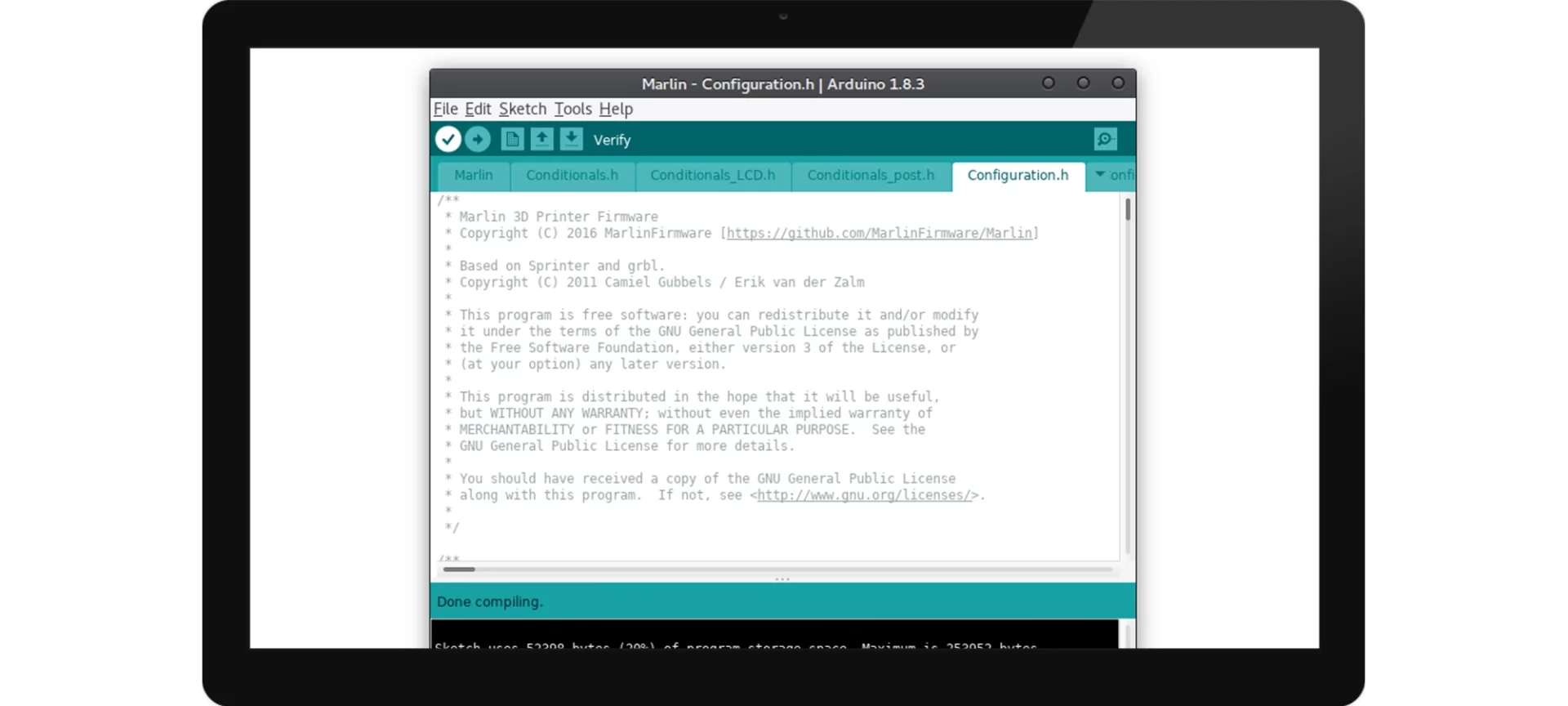Screen dimensions: 1568x706
Task: Open the File menu
Action: 445,109
